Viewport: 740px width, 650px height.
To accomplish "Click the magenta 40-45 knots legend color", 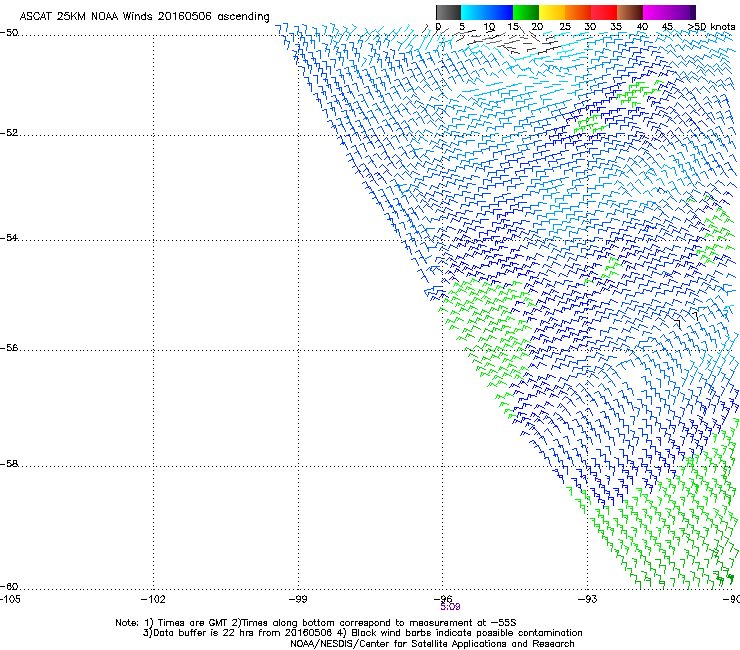I will point(656,12).
